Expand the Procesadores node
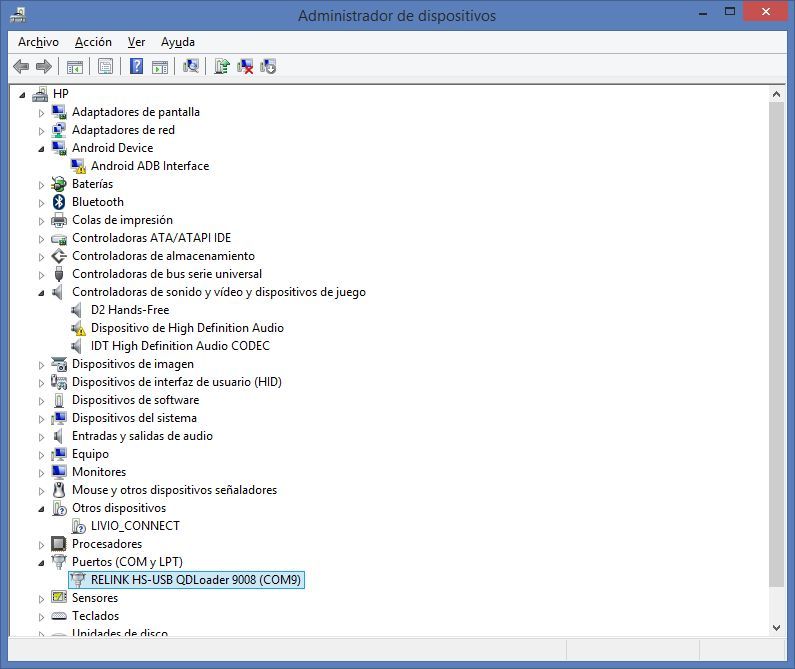The image size is (795, 669). click(41, 545)
